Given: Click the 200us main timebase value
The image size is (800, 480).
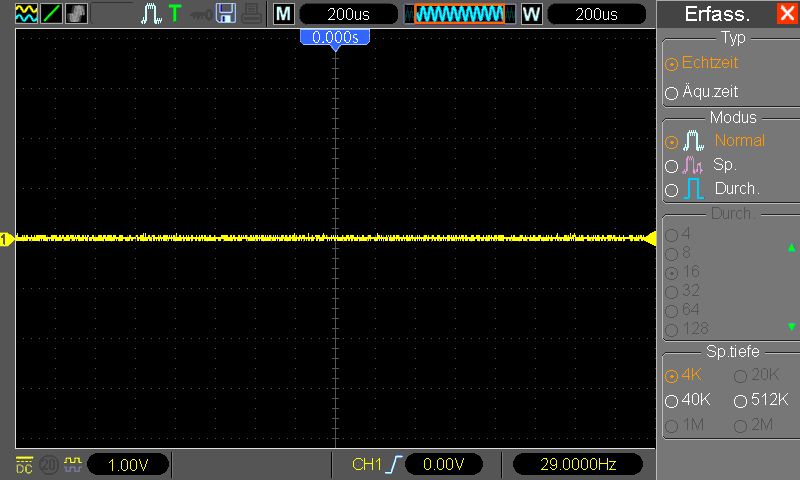Looking at the screenshot, I should pyautogui.click(x=348, y=14).
